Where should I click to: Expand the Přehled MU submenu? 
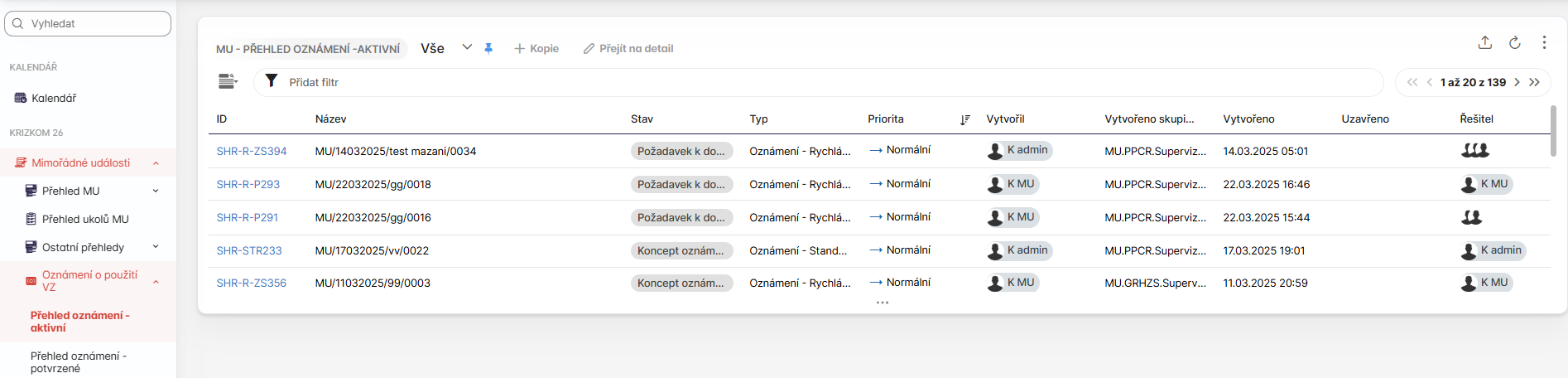coord(156,191)
